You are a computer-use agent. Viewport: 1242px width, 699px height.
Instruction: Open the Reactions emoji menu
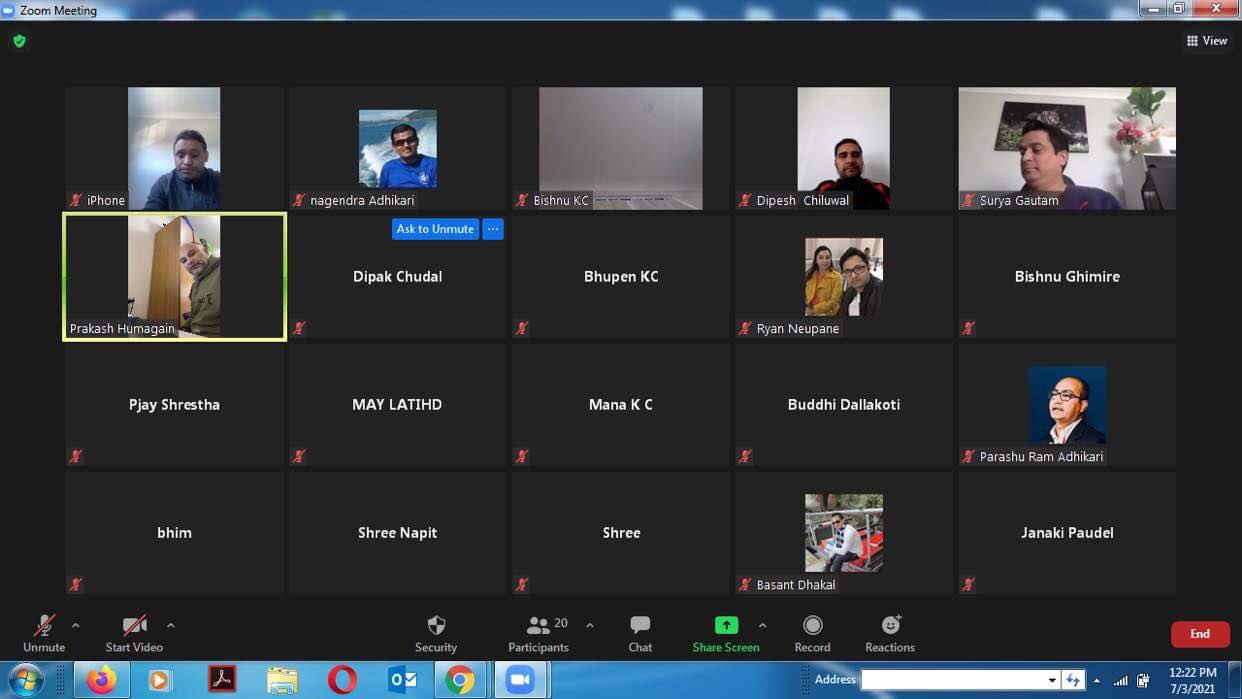point(890,626)
